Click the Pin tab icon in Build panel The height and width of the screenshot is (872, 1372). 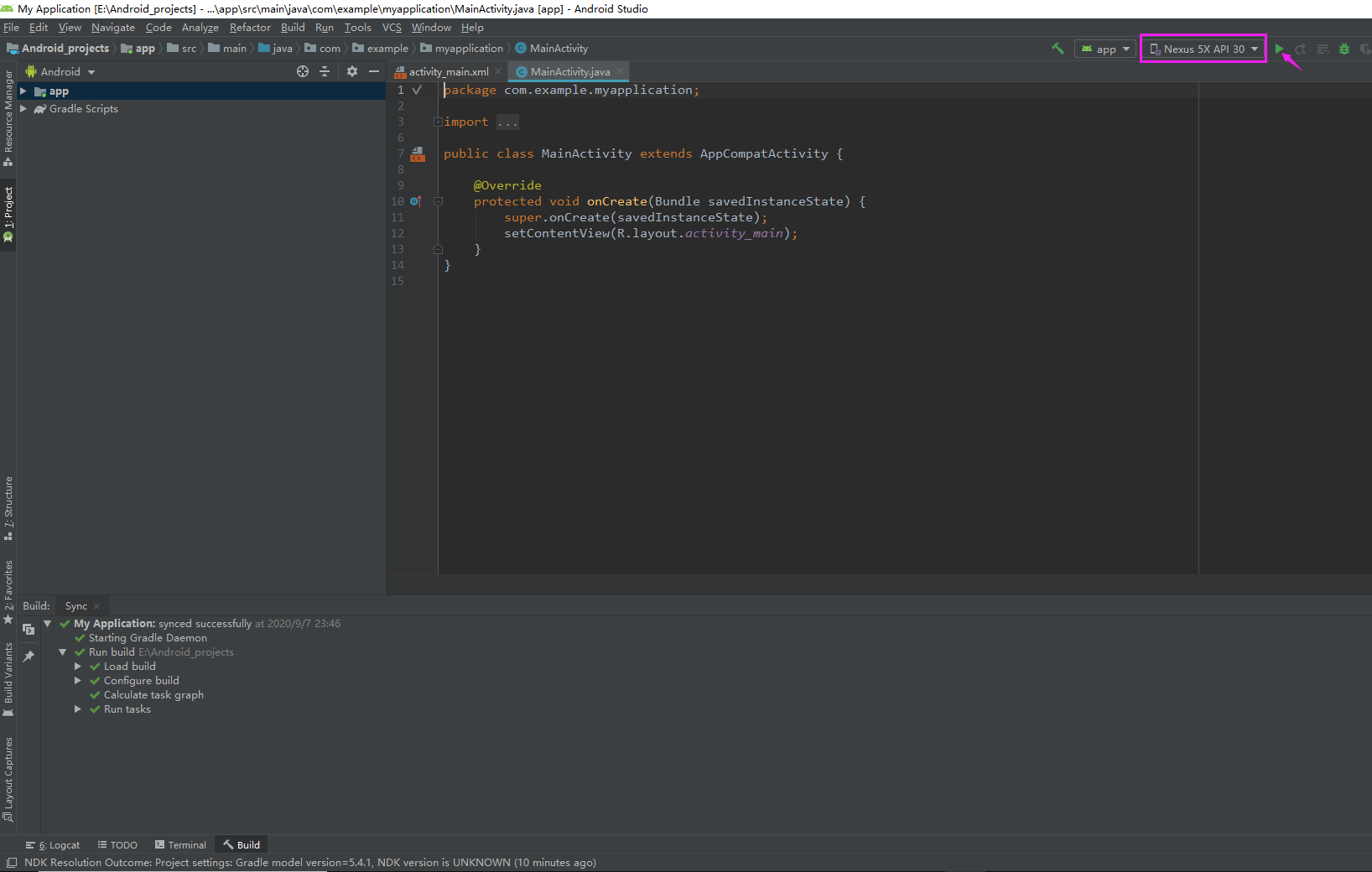pyautogui.click(x=29, y=656)
